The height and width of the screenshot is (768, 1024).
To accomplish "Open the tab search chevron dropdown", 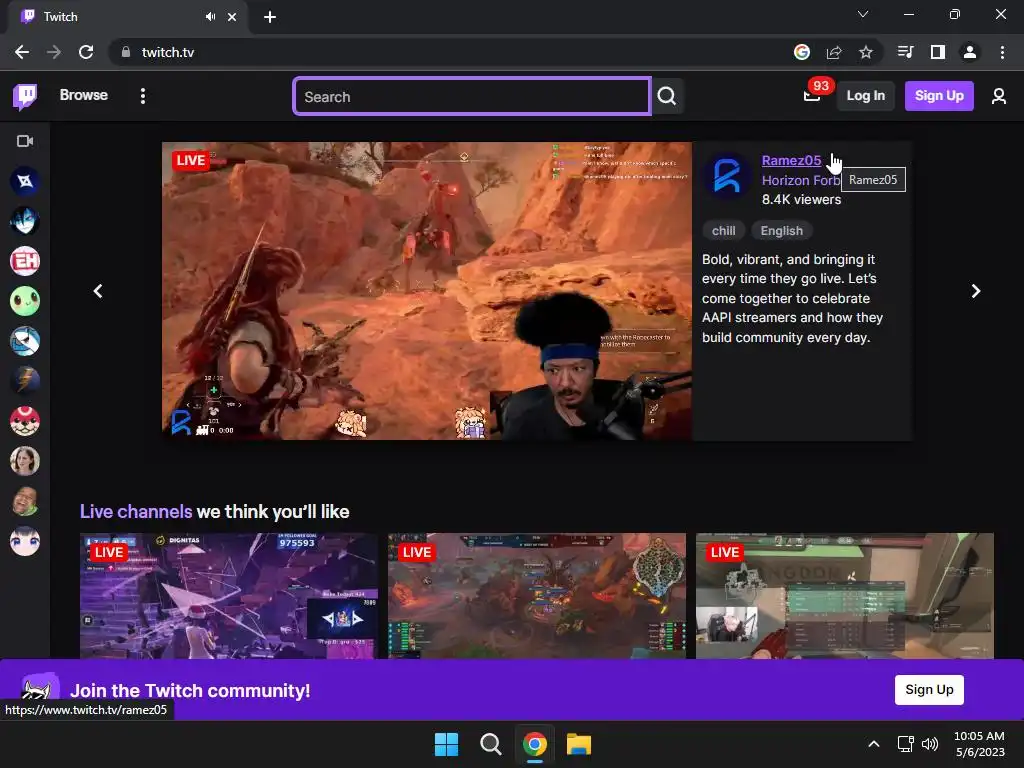I will coord(863,14).
